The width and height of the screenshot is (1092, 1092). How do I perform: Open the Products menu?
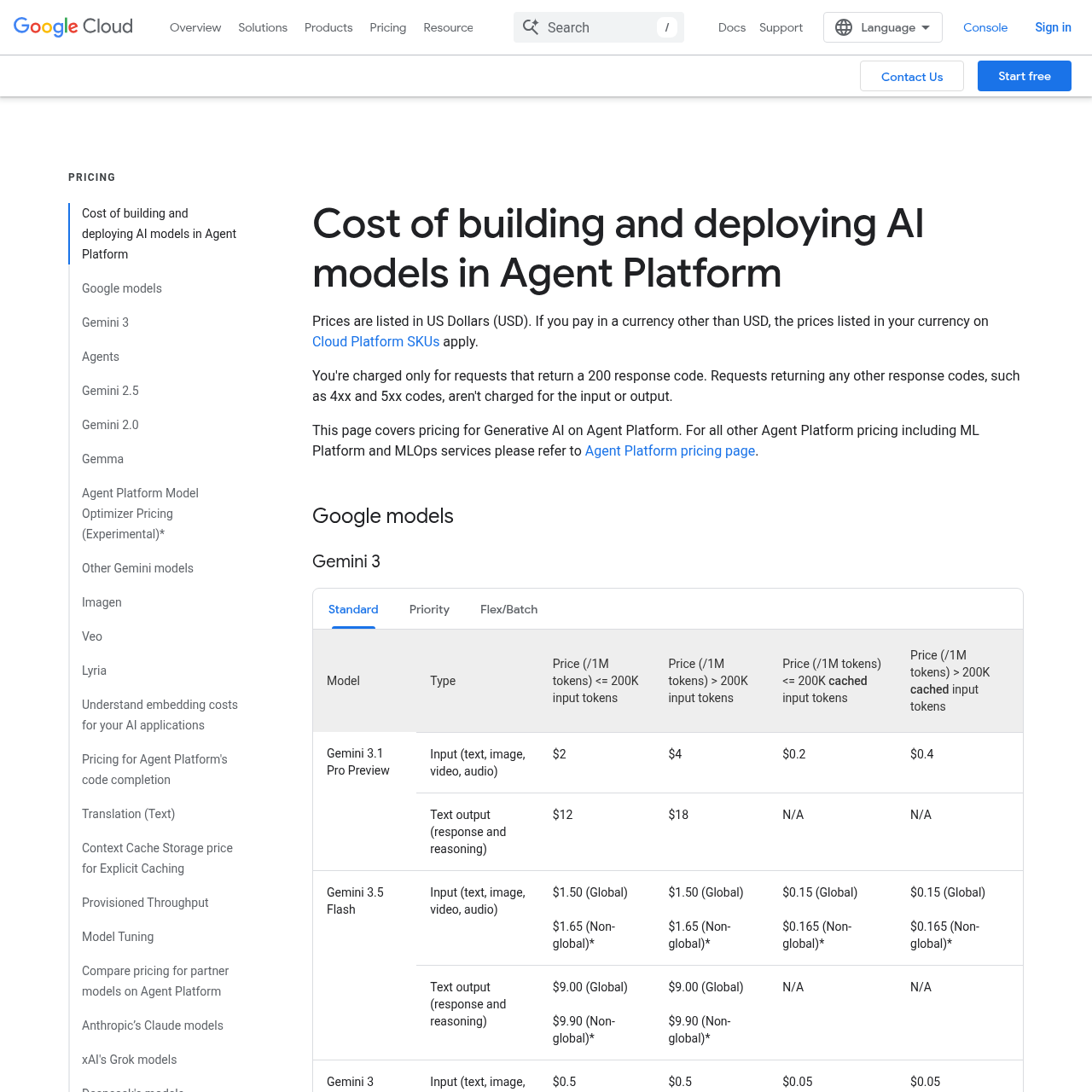328,27
